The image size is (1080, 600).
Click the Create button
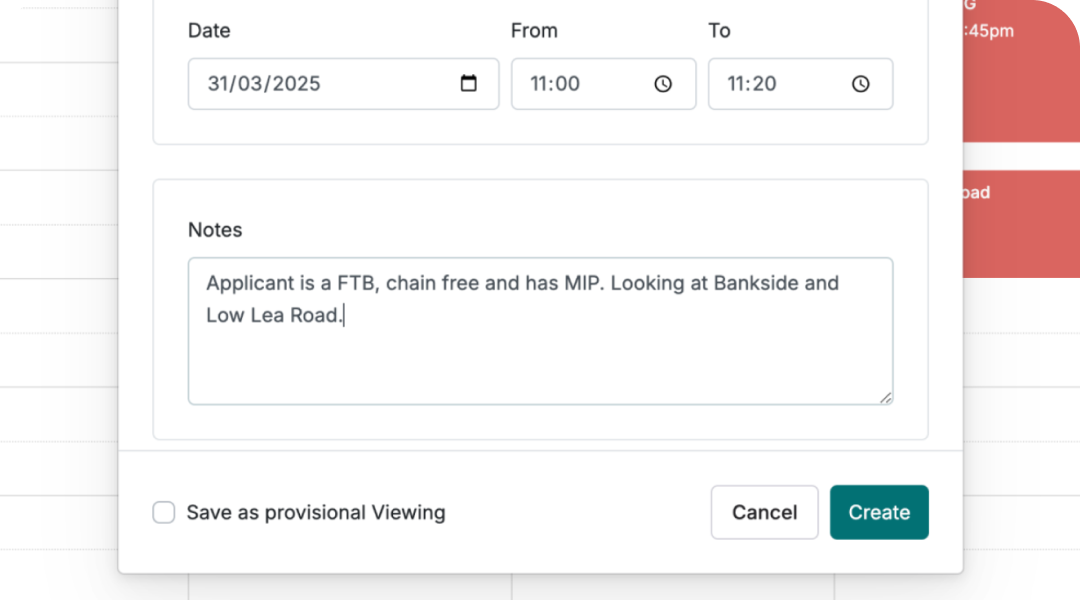coord(879,512)
